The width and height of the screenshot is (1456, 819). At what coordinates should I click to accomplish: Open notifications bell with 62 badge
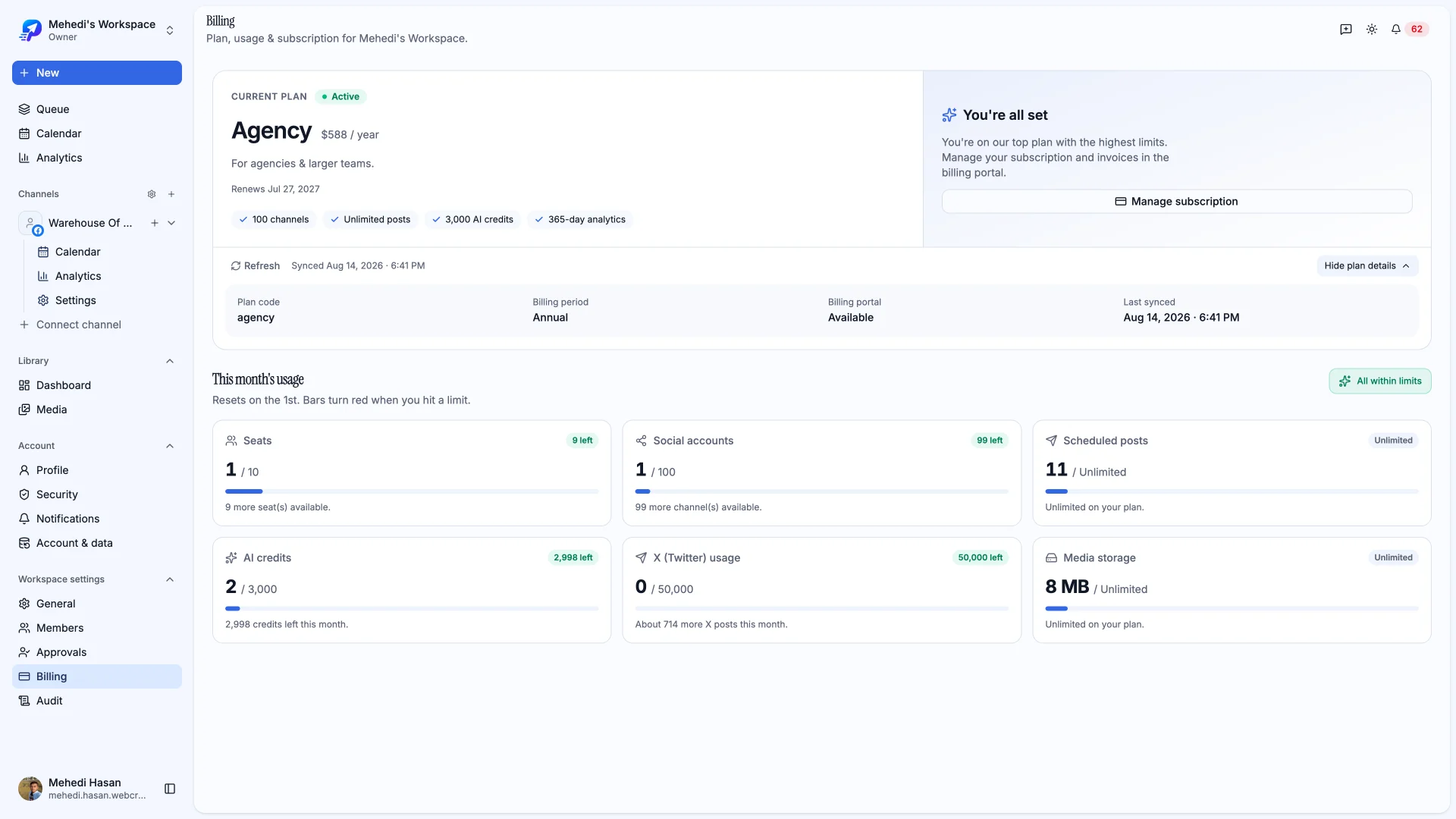click(1409, 30)
